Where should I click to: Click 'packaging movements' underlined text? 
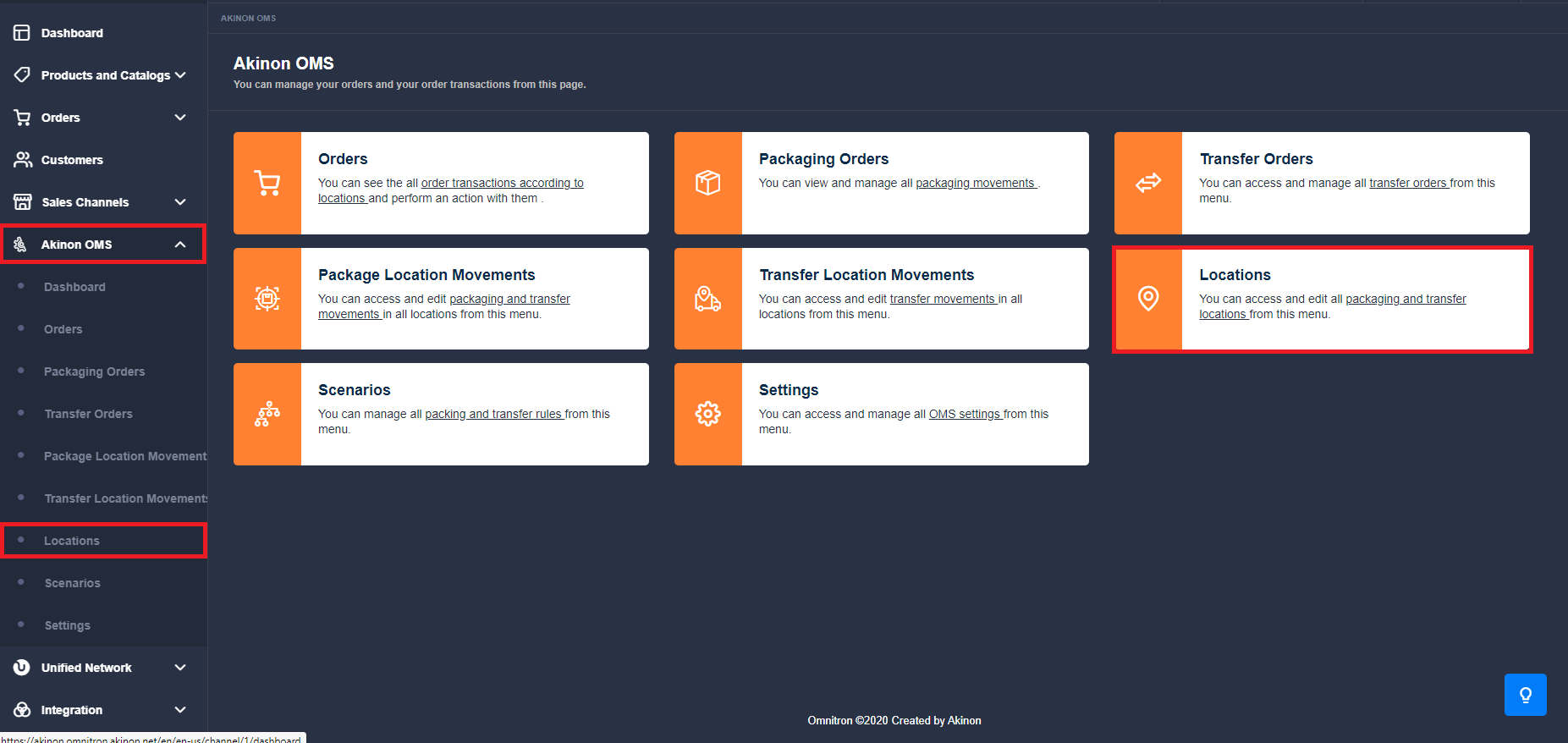click(975, 183)
